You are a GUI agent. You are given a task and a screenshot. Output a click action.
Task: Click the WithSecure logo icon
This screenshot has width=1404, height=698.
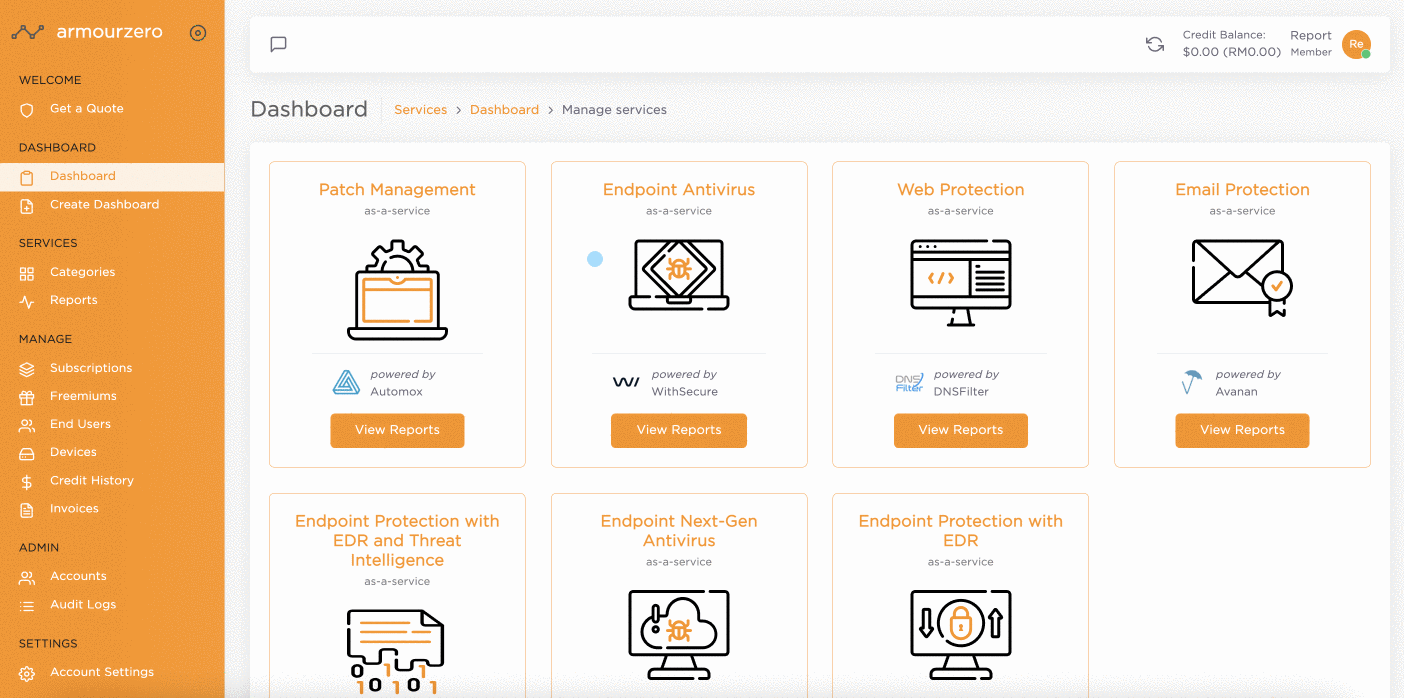click(626, 382)
